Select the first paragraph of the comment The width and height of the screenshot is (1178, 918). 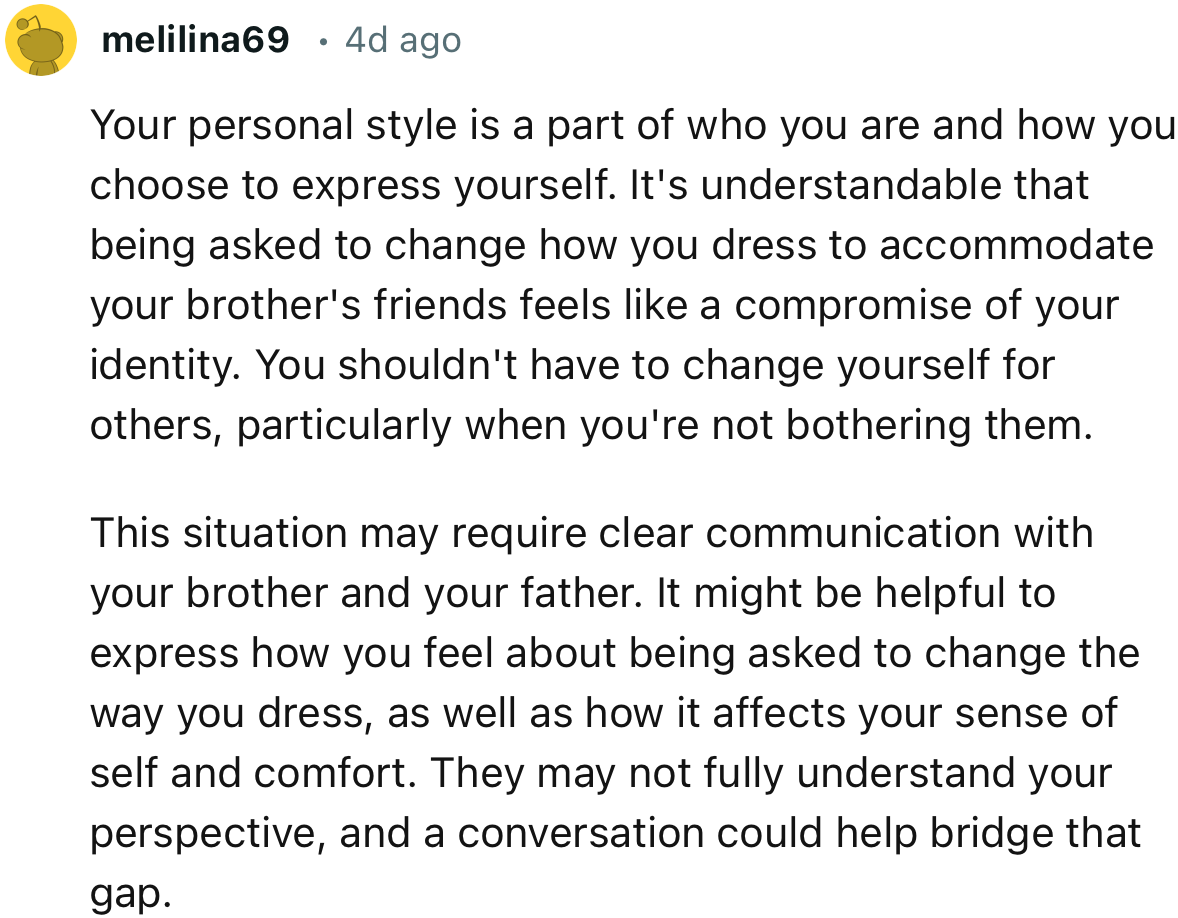(620, 274)
